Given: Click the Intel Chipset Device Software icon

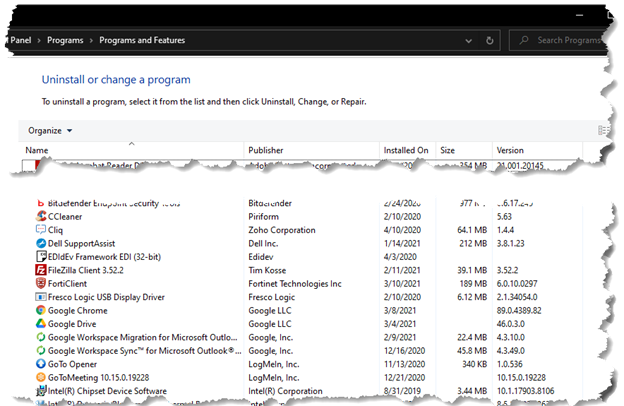Looking at the screenshot, I should (41, 391).
